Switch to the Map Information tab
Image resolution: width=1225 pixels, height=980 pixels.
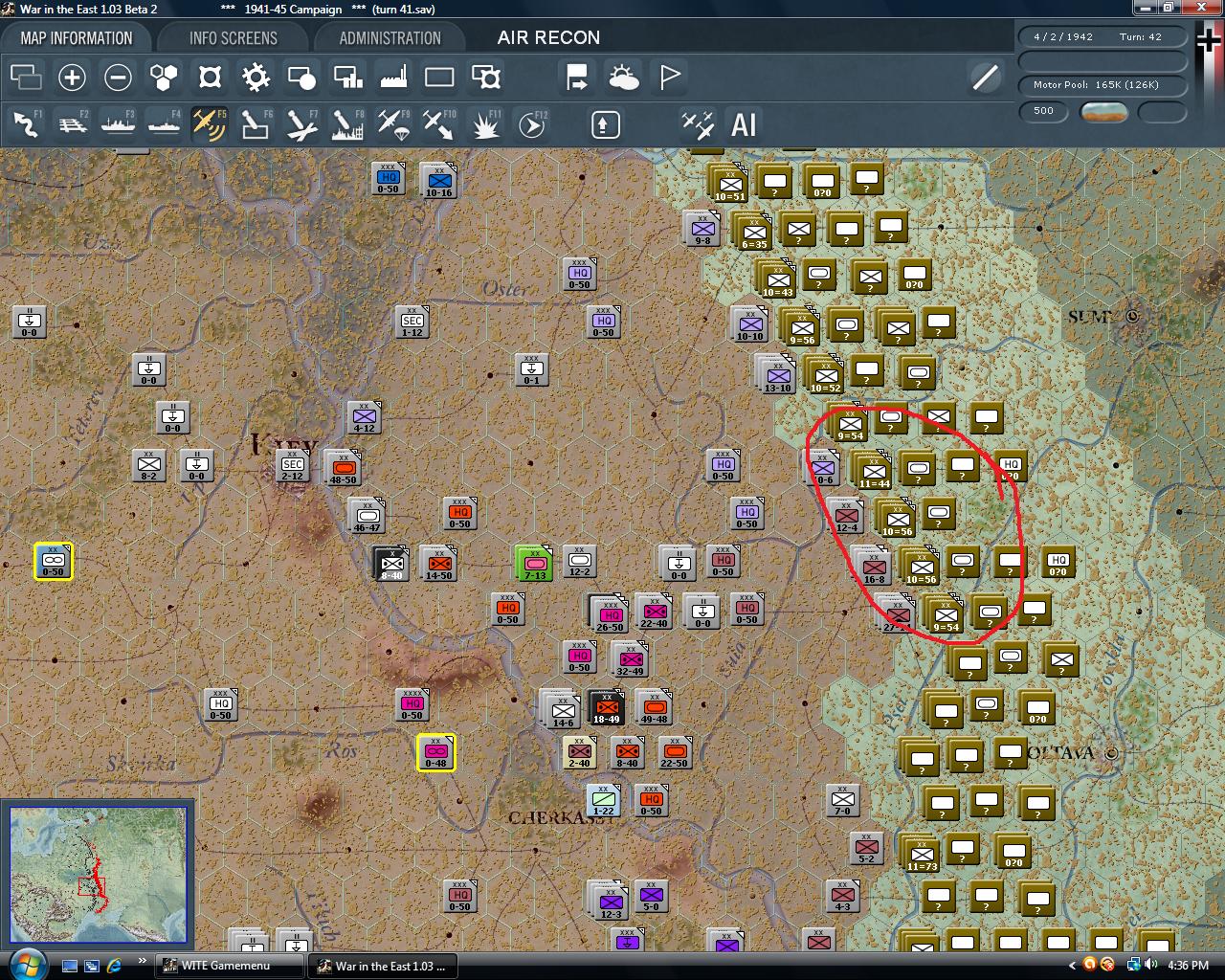pyautogui.click(x=77, y=38)
